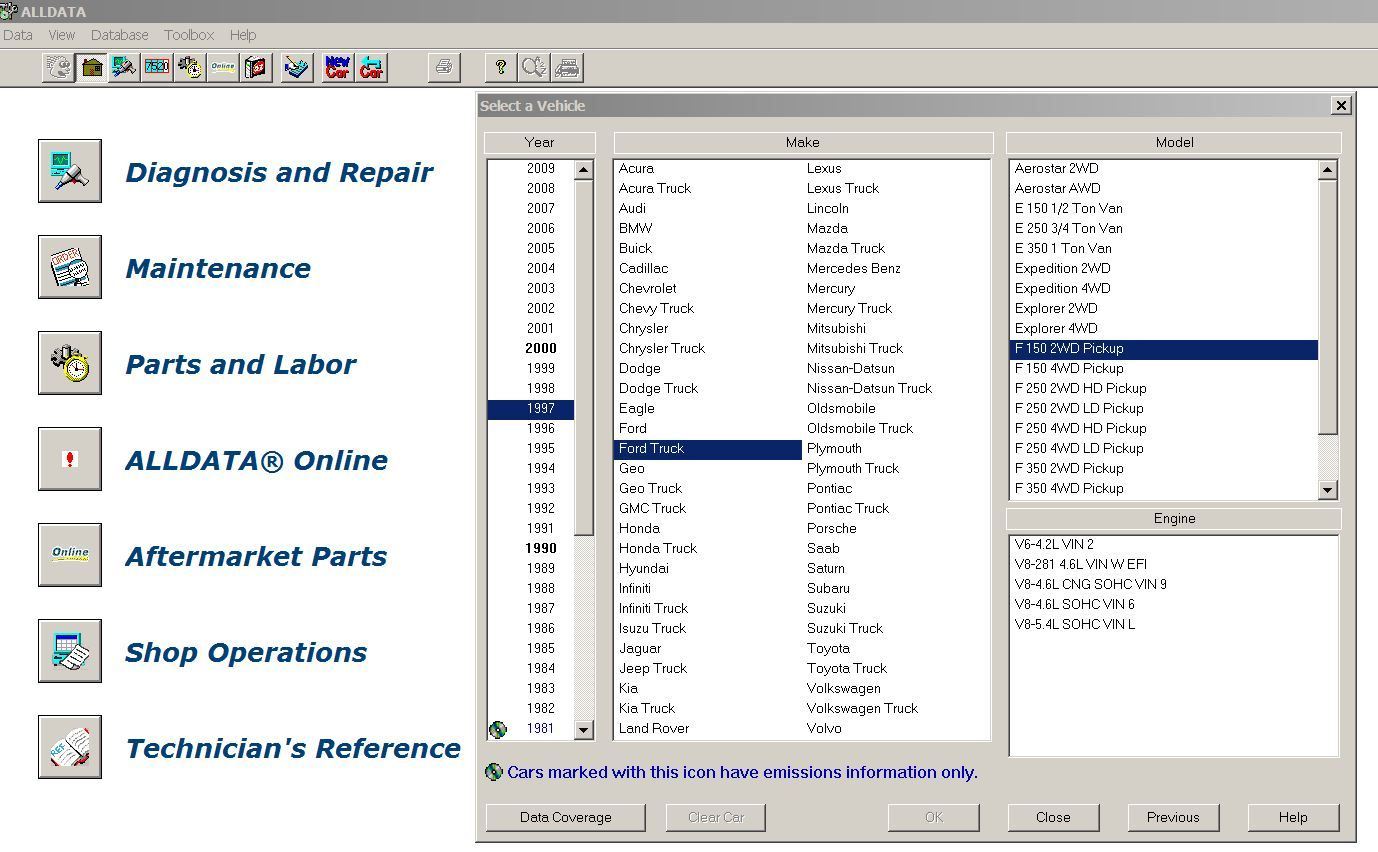1378x852 pixels.
Task: Open the Shop Operations icon button
Action: coord(70,651)
